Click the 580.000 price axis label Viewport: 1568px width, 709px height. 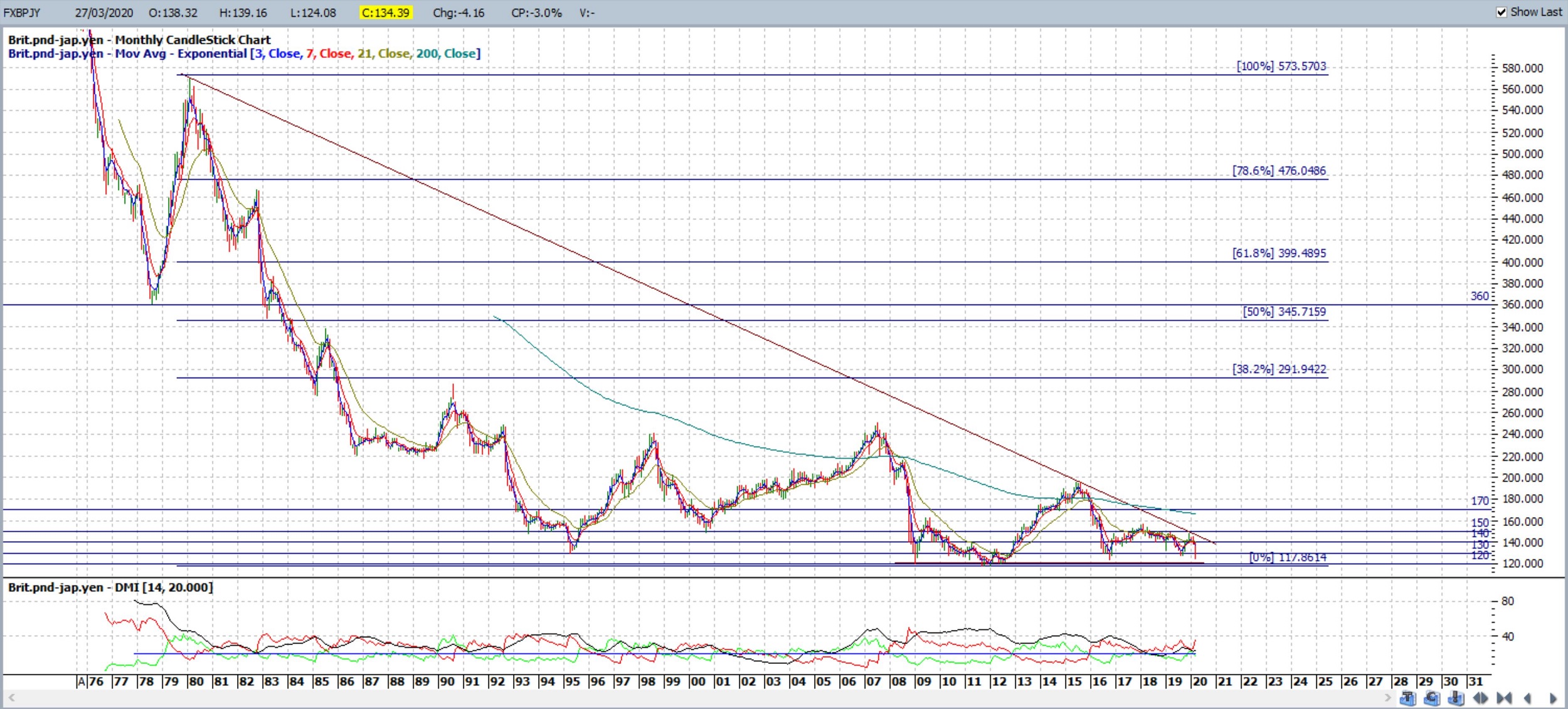1523,68
